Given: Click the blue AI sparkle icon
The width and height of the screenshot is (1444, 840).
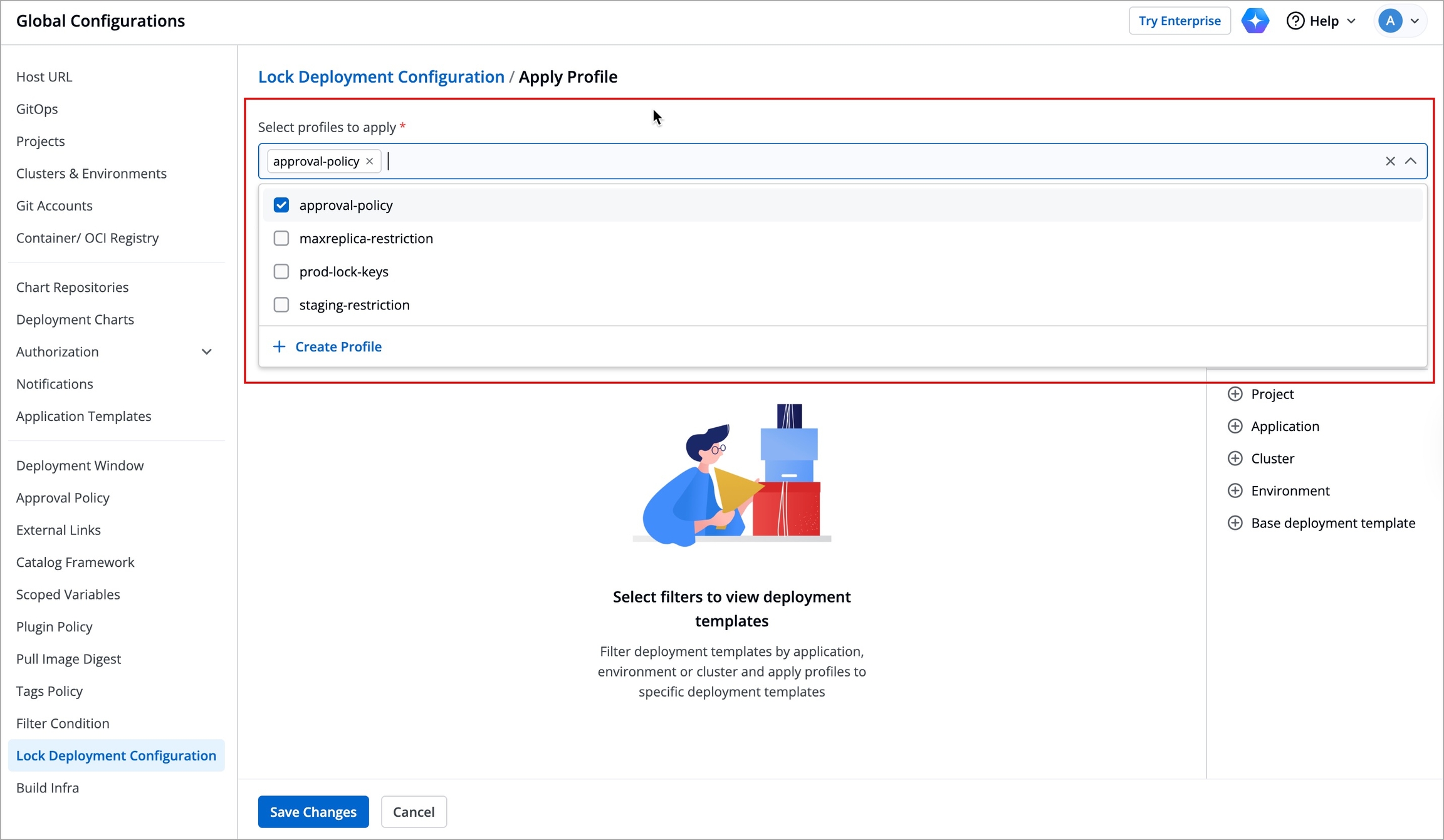Looking at the screenshot, I should [x=1255, y=21].
